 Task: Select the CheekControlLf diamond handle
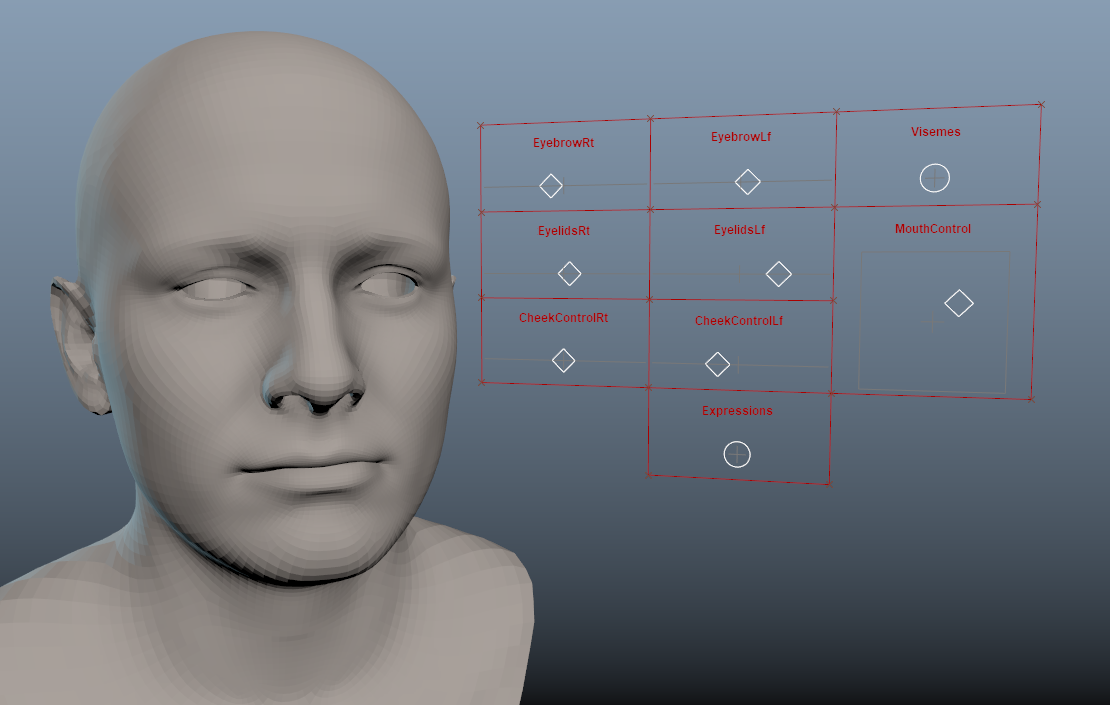pyautogui.click(x=718, y=364)
